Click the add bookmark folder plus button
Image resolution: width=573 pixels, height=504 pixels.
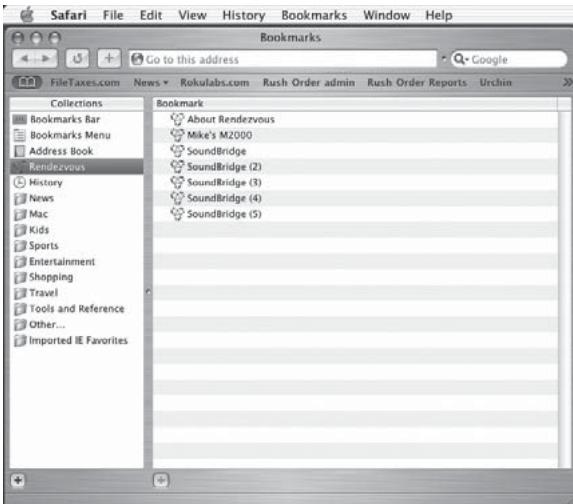click(161, 480)
